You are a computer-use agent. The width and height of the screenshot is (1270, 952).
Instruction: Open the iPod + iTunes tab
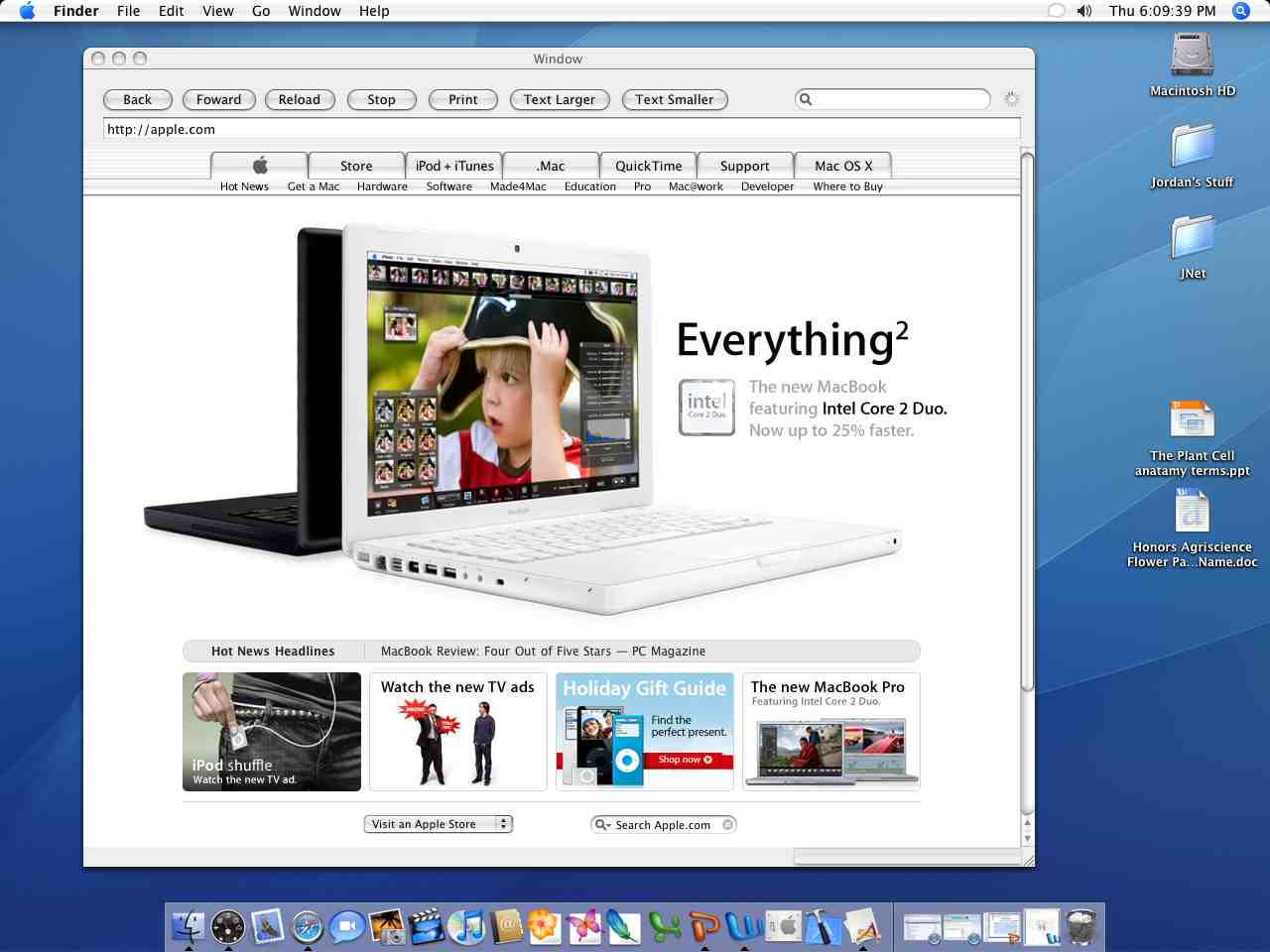[x=454, y=166]
